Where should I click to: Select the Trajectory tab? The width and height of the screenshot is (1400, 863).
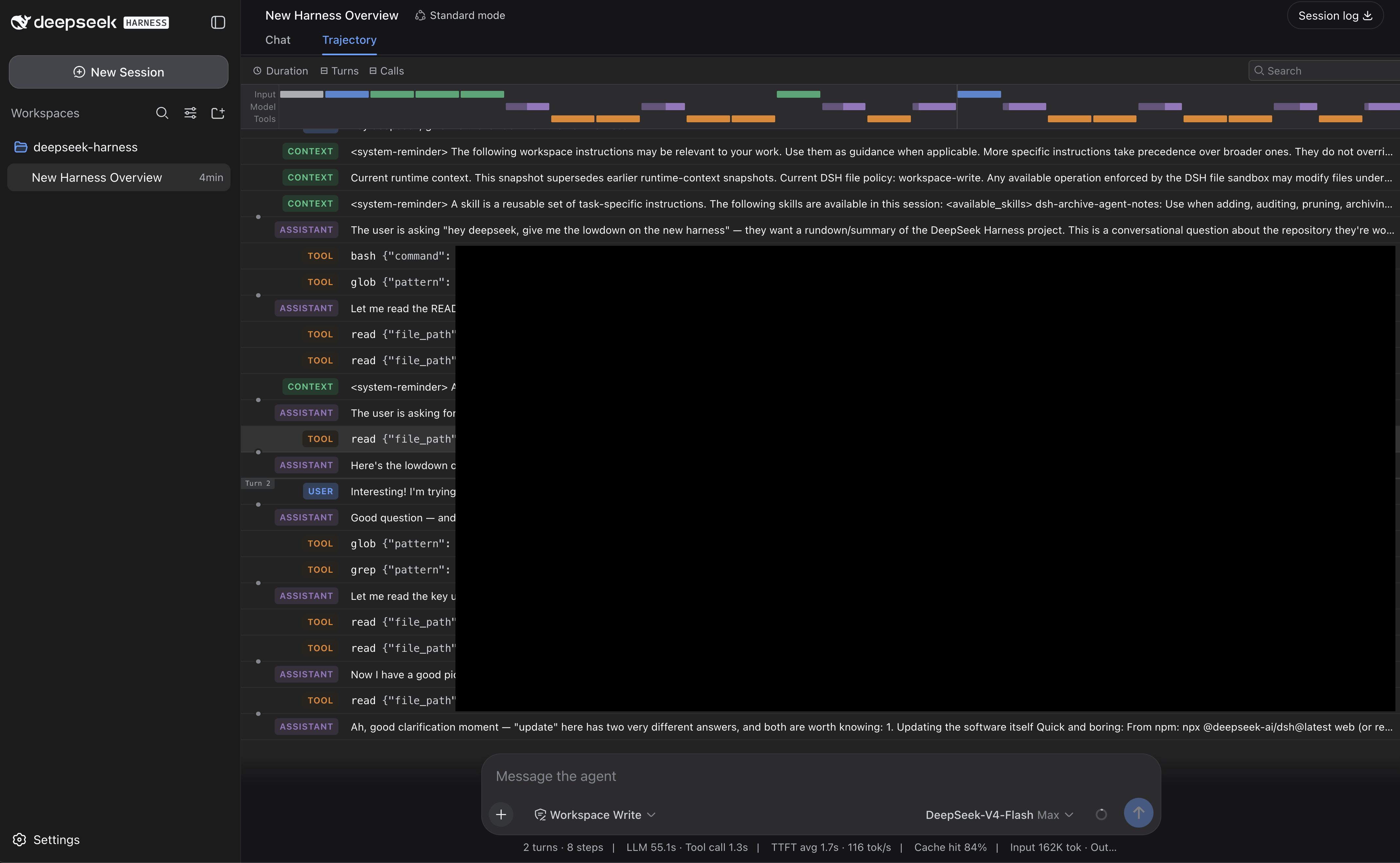click(349, 40)
